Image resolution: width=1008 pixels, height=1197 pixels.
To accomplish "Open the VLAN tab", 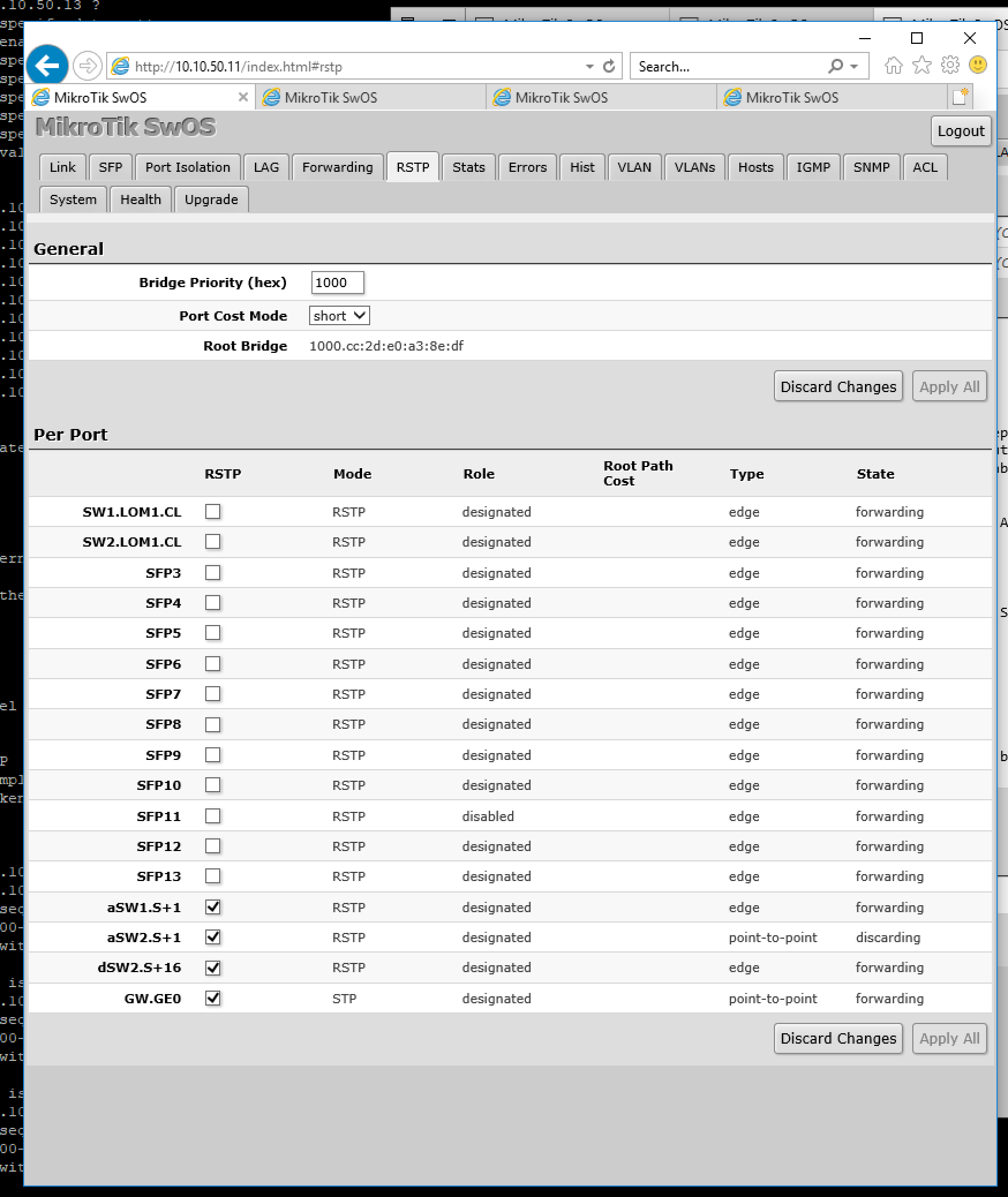I will coord(634,167).
